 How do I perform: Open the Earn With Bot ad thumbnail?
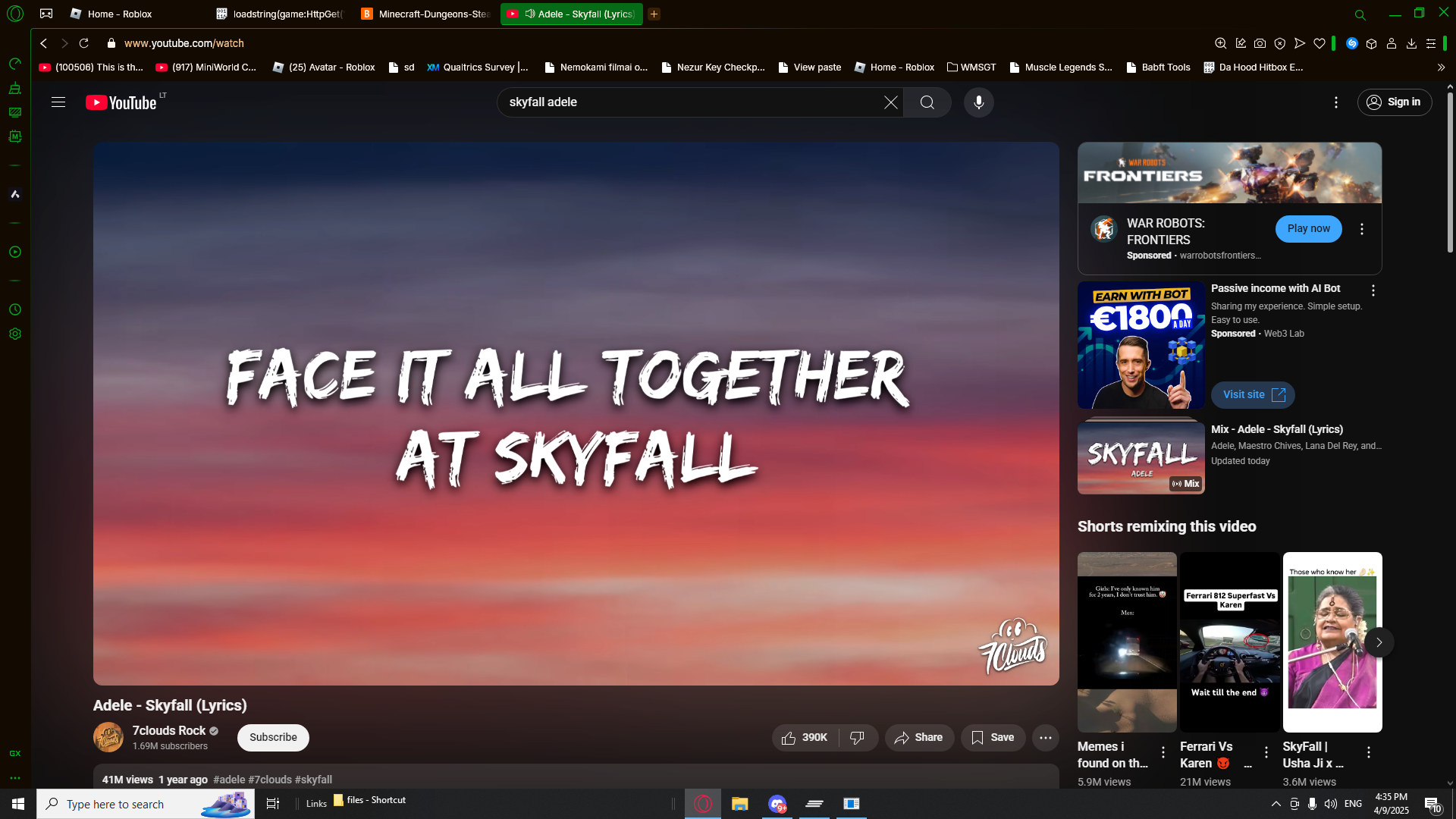click(x=1141, y=346)
